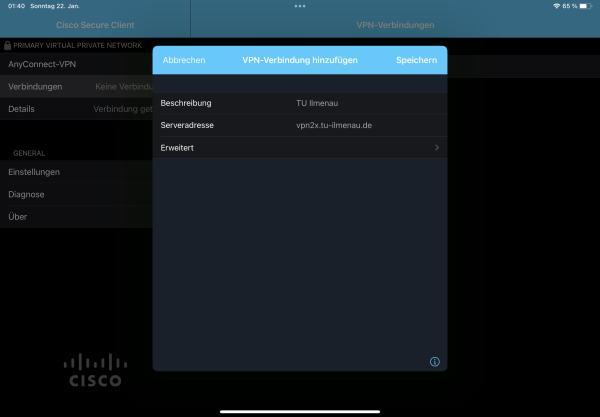Click the 65 % battery percentage text

(x=570, y=6)
